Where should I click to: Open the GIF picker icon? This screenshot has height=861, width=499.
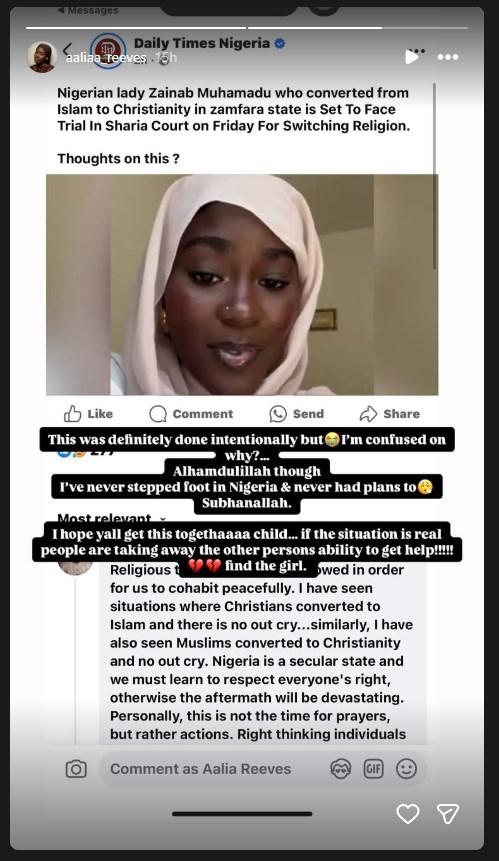[373, 769]
